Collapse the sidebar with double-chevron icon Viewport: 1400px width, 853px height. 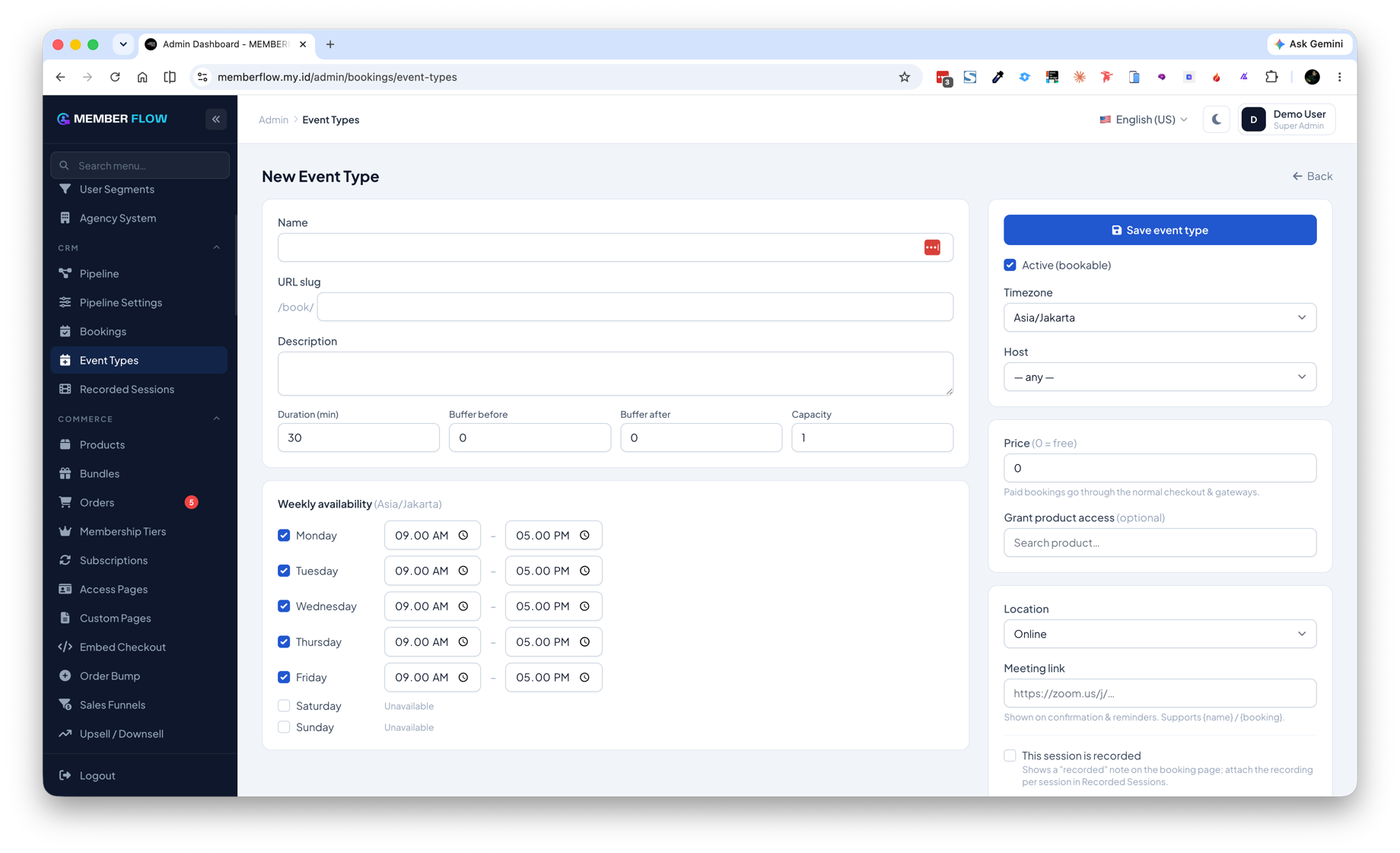pyautogui.click(x=216, y=119)
